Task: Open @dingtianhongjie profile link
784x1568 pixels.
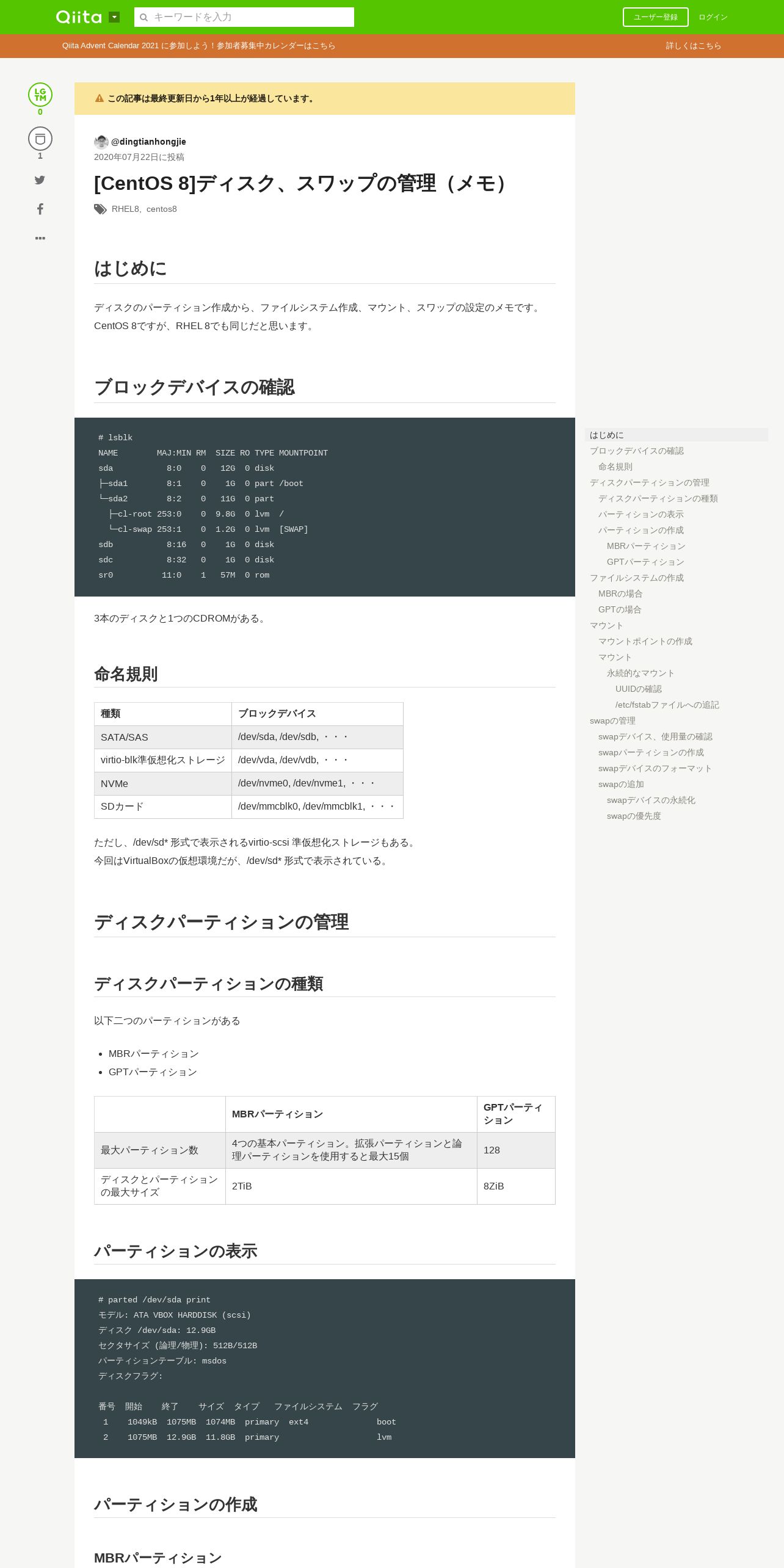Action: coord(148,142)
